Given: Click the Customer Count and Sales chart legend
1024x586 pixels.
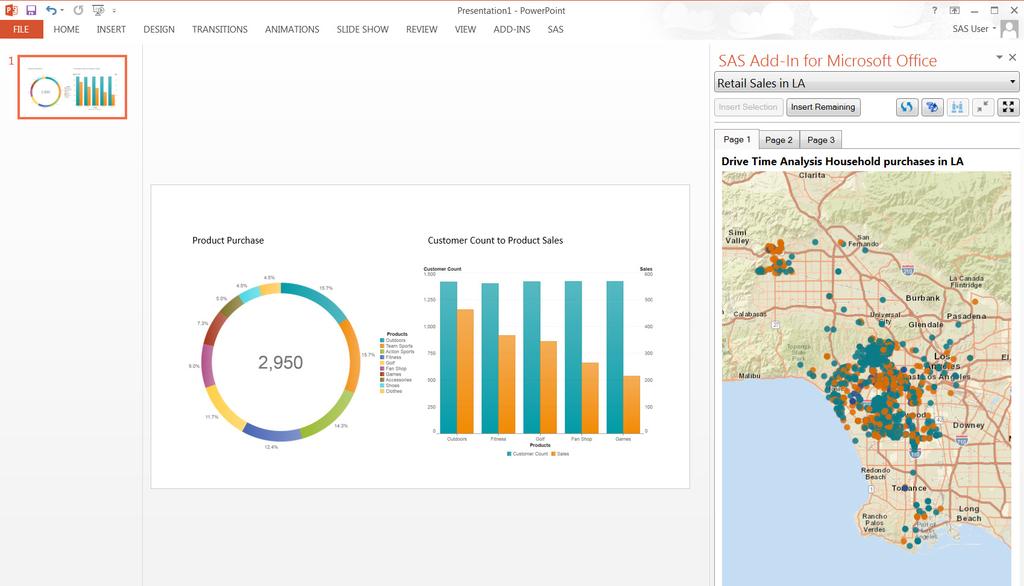Looking at the screenshot, I should click(538, 453).
